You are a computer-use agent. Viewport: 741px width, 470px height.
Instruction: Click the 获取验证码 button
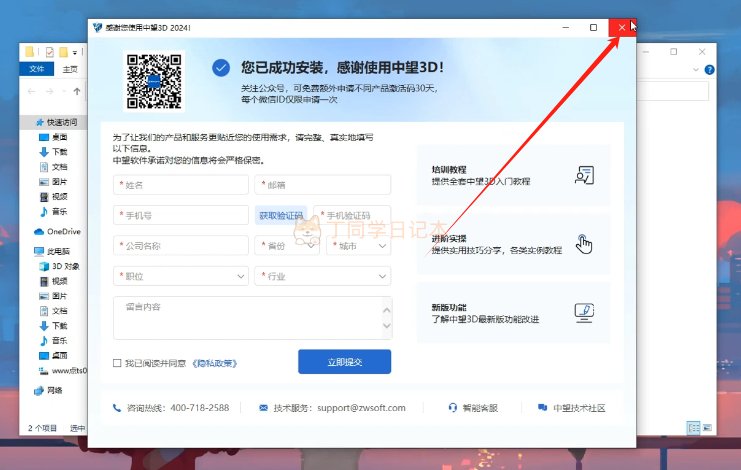click(x=280, y=215)
